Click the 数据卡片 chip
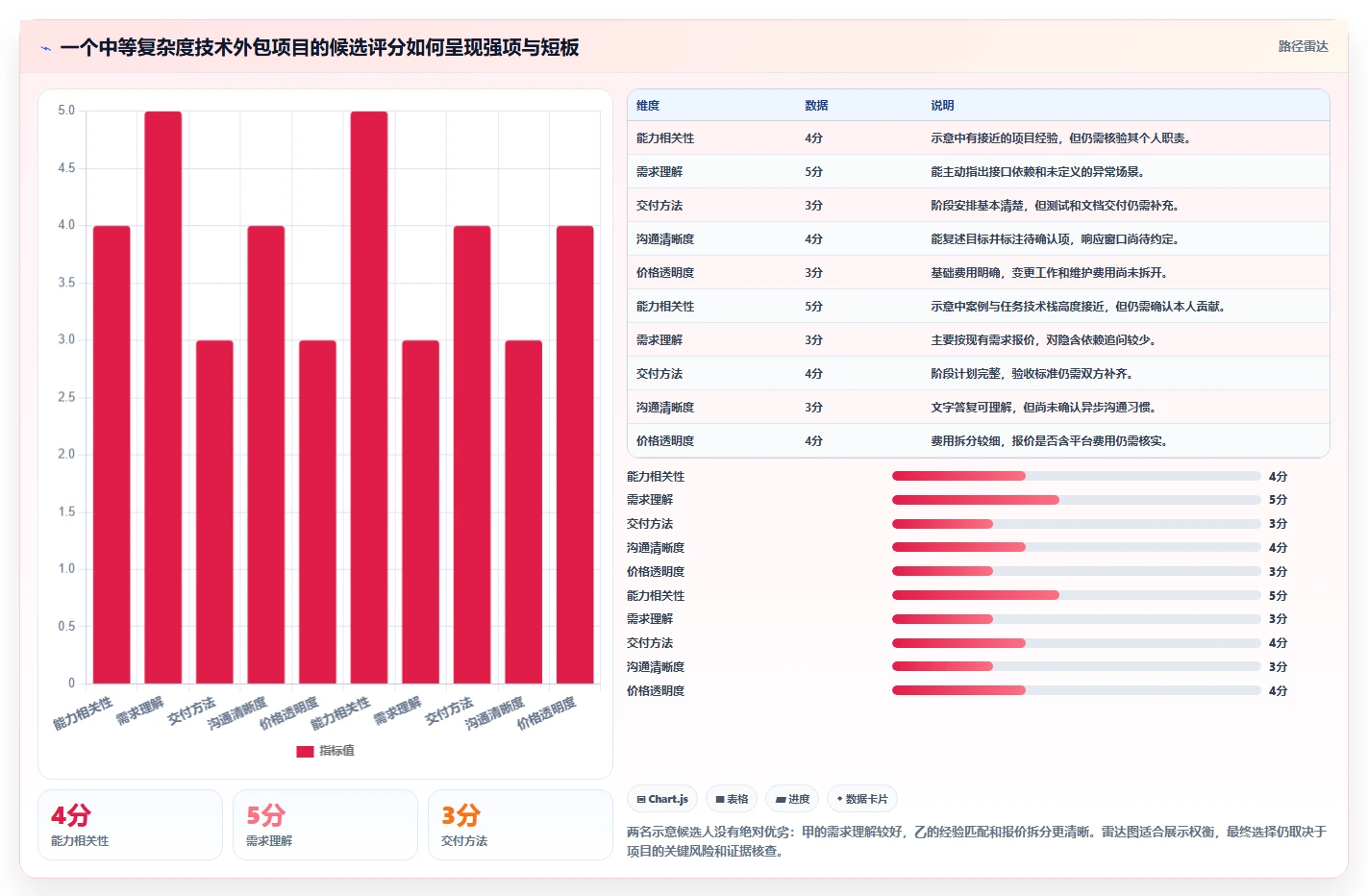The image size is (1368, 896). tap(862, 799)
